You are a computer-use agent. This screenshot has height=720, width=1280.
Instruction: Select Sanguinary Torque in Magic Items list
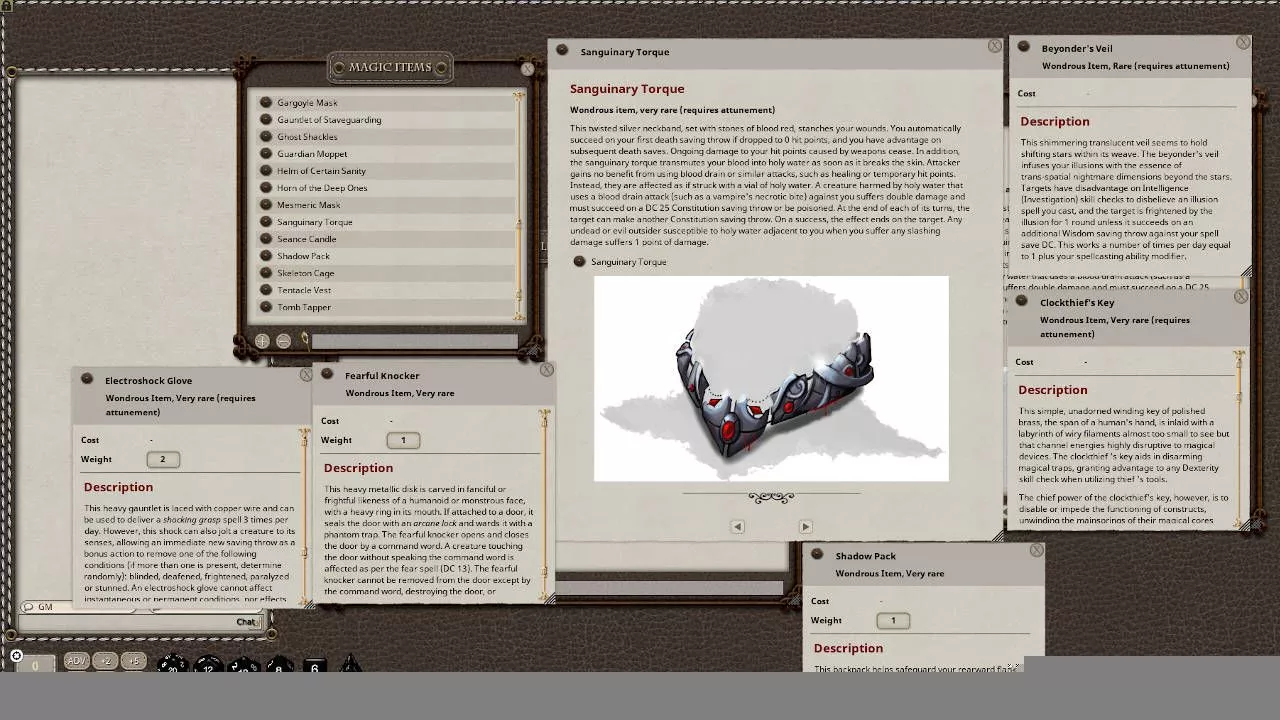coord(385,222)
